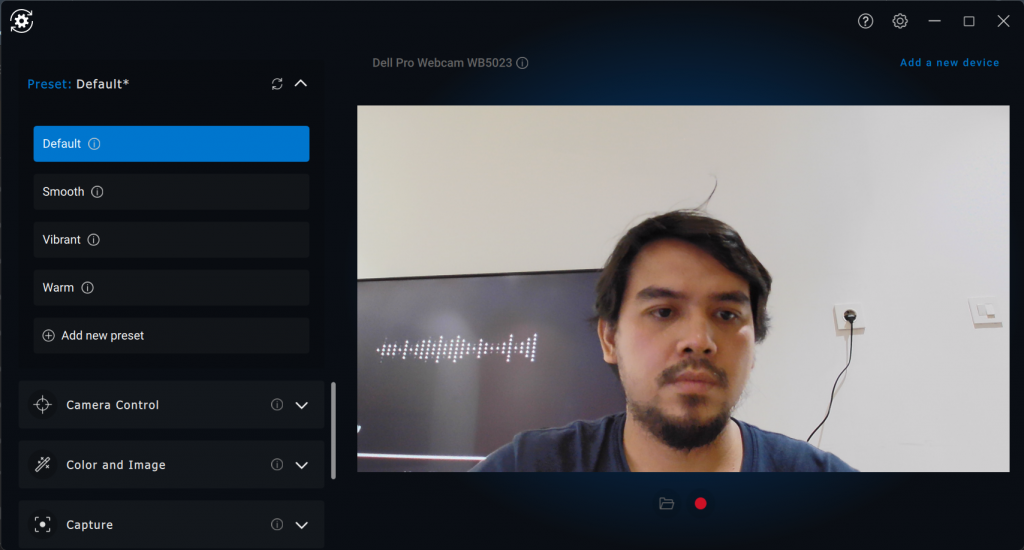The image size is (1024, 550).
Task: Click the plus icon for new preset
Action: click(48, 336)
